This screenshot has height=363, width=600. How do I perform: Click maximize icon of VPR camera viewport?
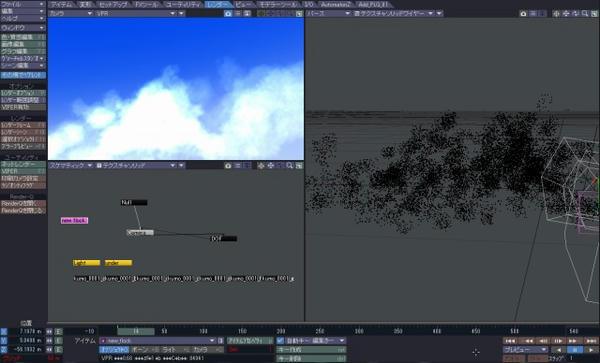coord(299,13)
